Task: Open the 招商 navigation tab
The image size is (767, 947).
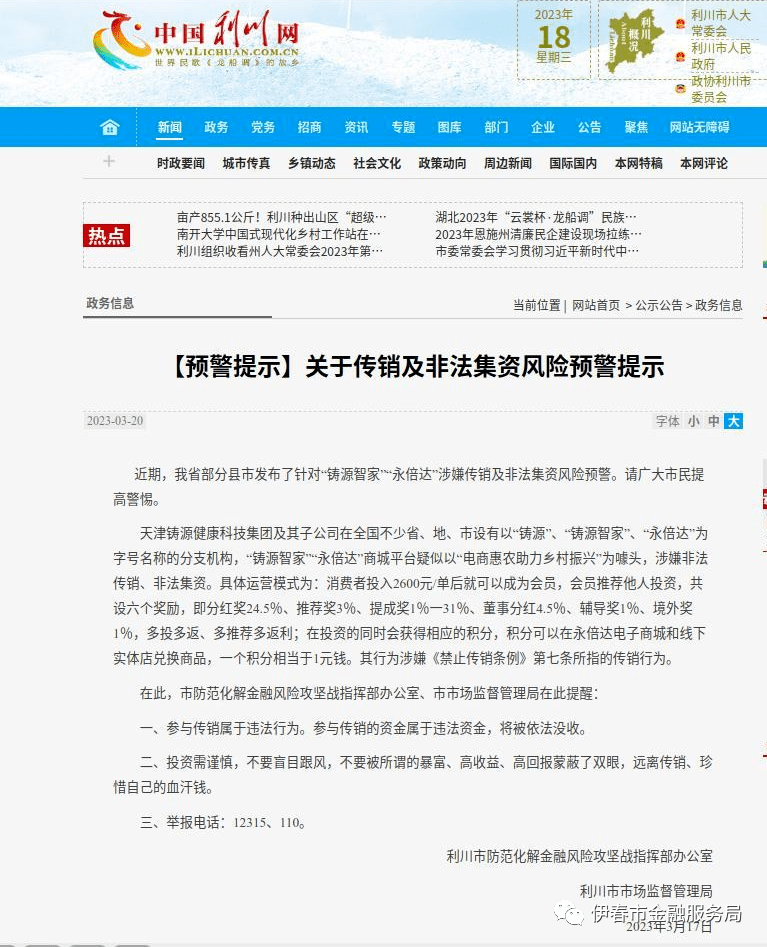Action: tap(309, 127)
